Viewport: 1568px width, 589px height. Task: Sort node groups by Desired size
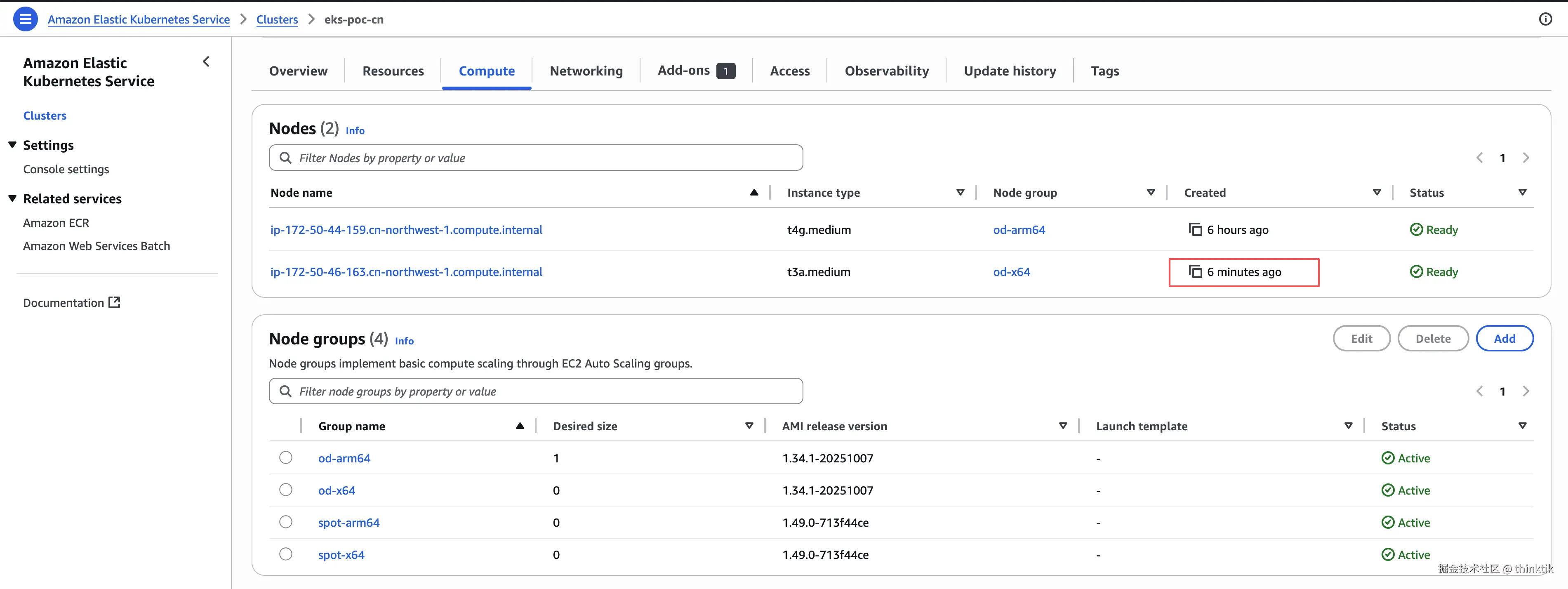[749, 426]
